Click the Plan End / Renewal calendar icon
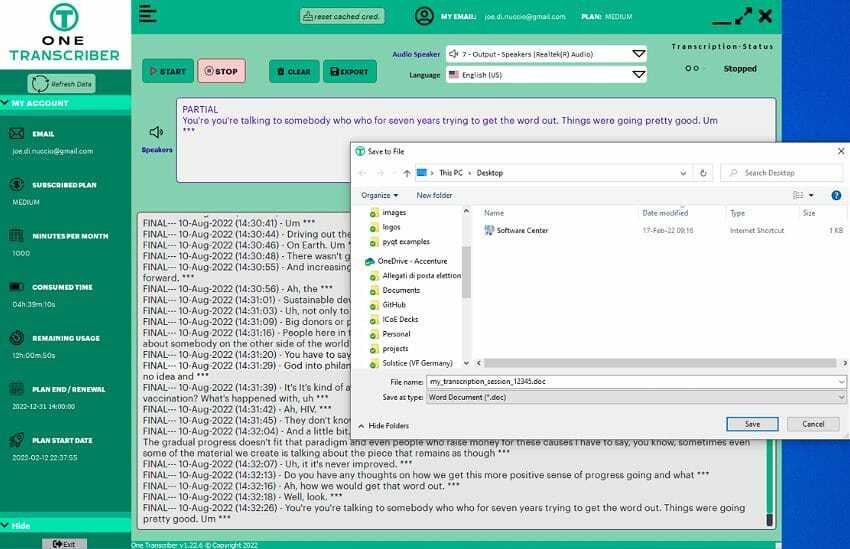The width and height of the screenshot is (850, 549). pos(16,388)
